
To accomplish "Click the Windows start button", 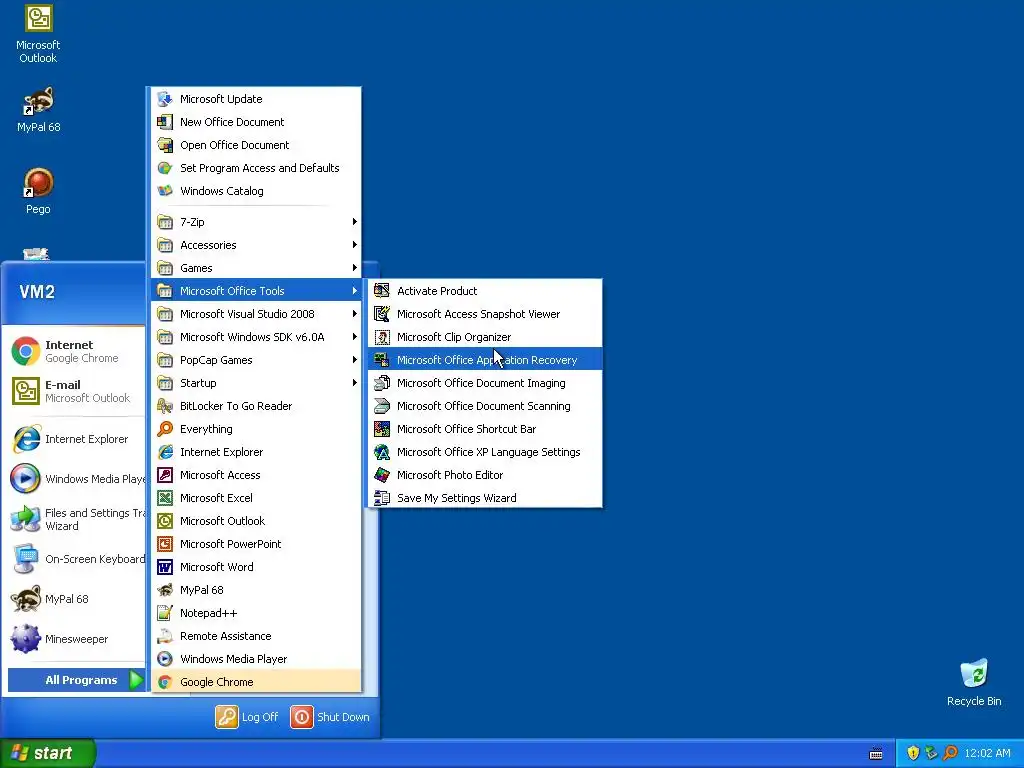I will click(x=48, y=753).
